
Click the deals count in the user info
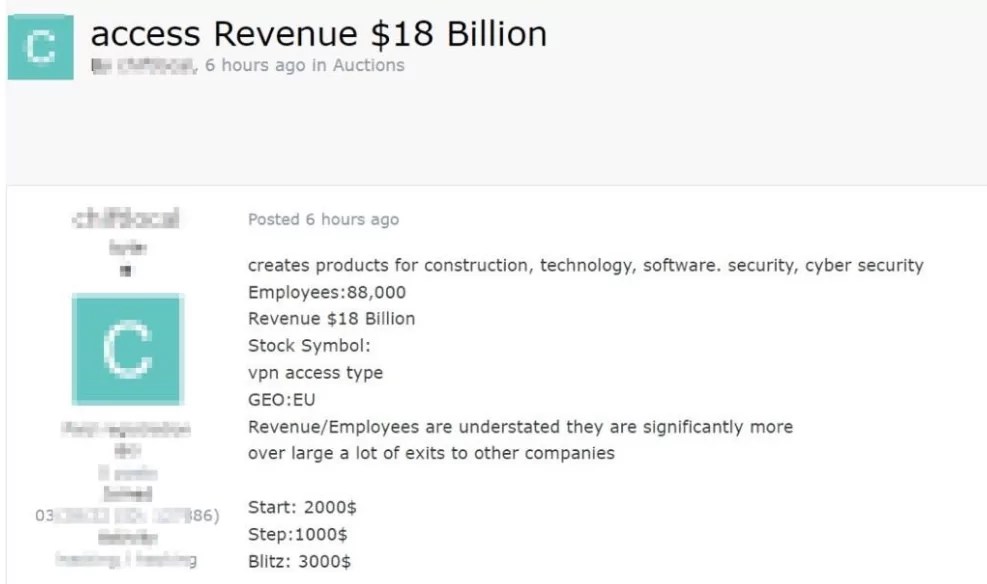tap(129, 471)
